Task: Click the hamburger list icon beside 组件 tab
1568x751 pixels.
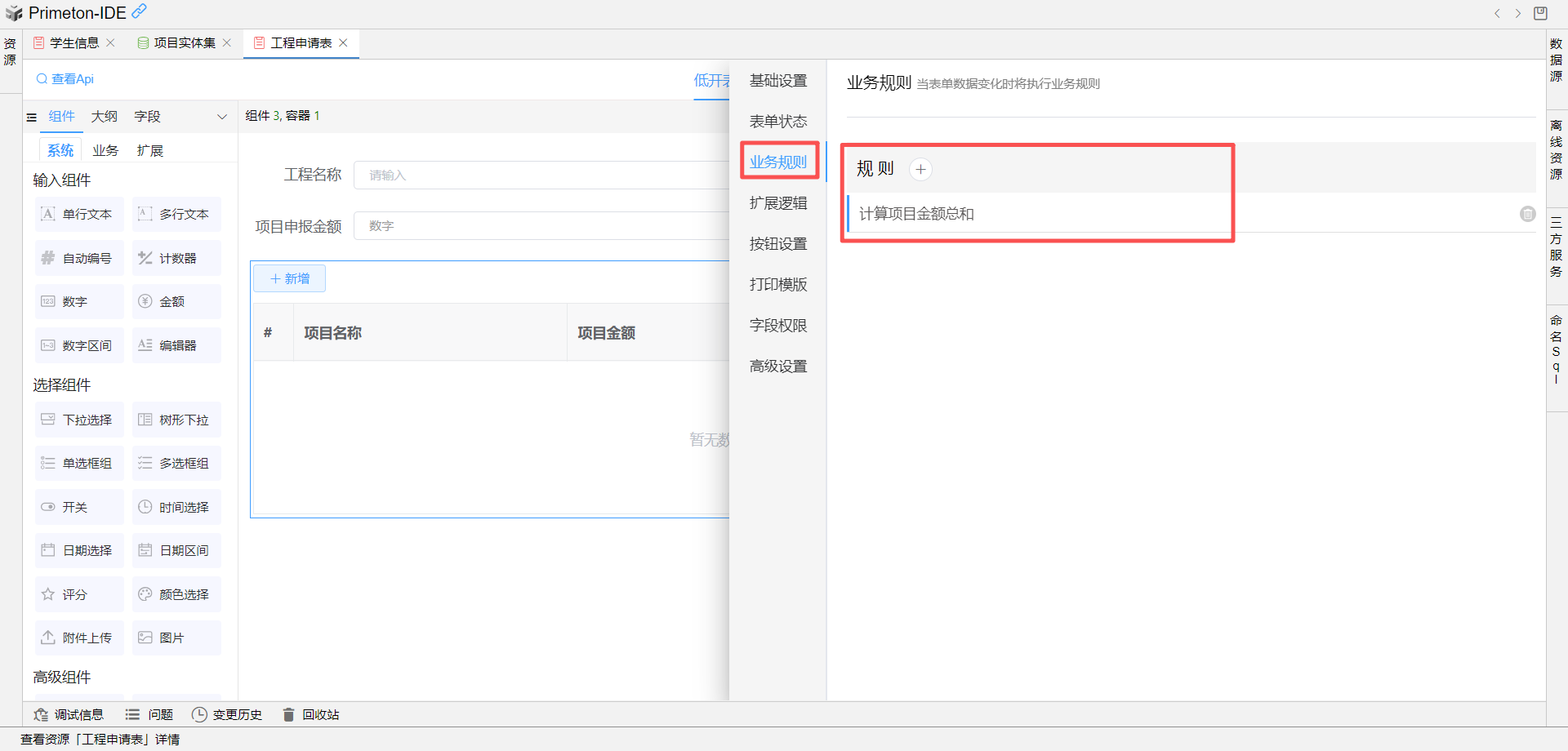Action: 32,118
